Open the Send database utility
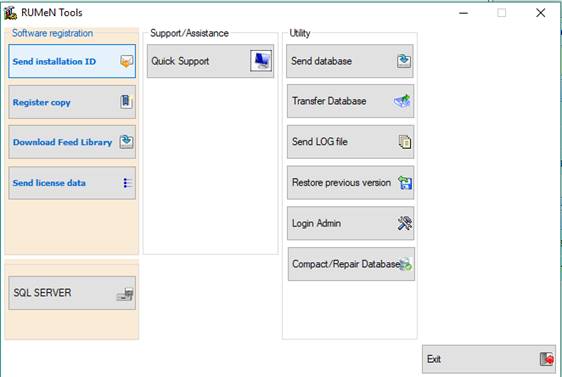Viewport: 562px width, 377px height. coord(350,61)
